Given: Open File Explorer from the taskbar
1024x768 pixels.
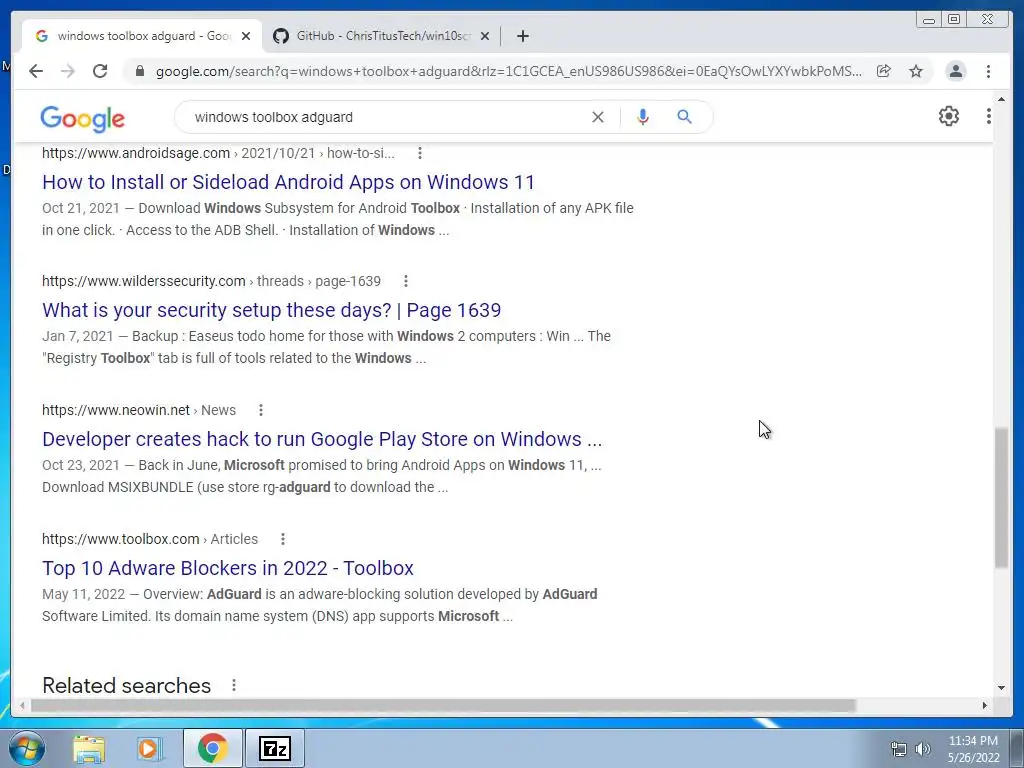Looking at the screenshot, I should coord(89,748).
